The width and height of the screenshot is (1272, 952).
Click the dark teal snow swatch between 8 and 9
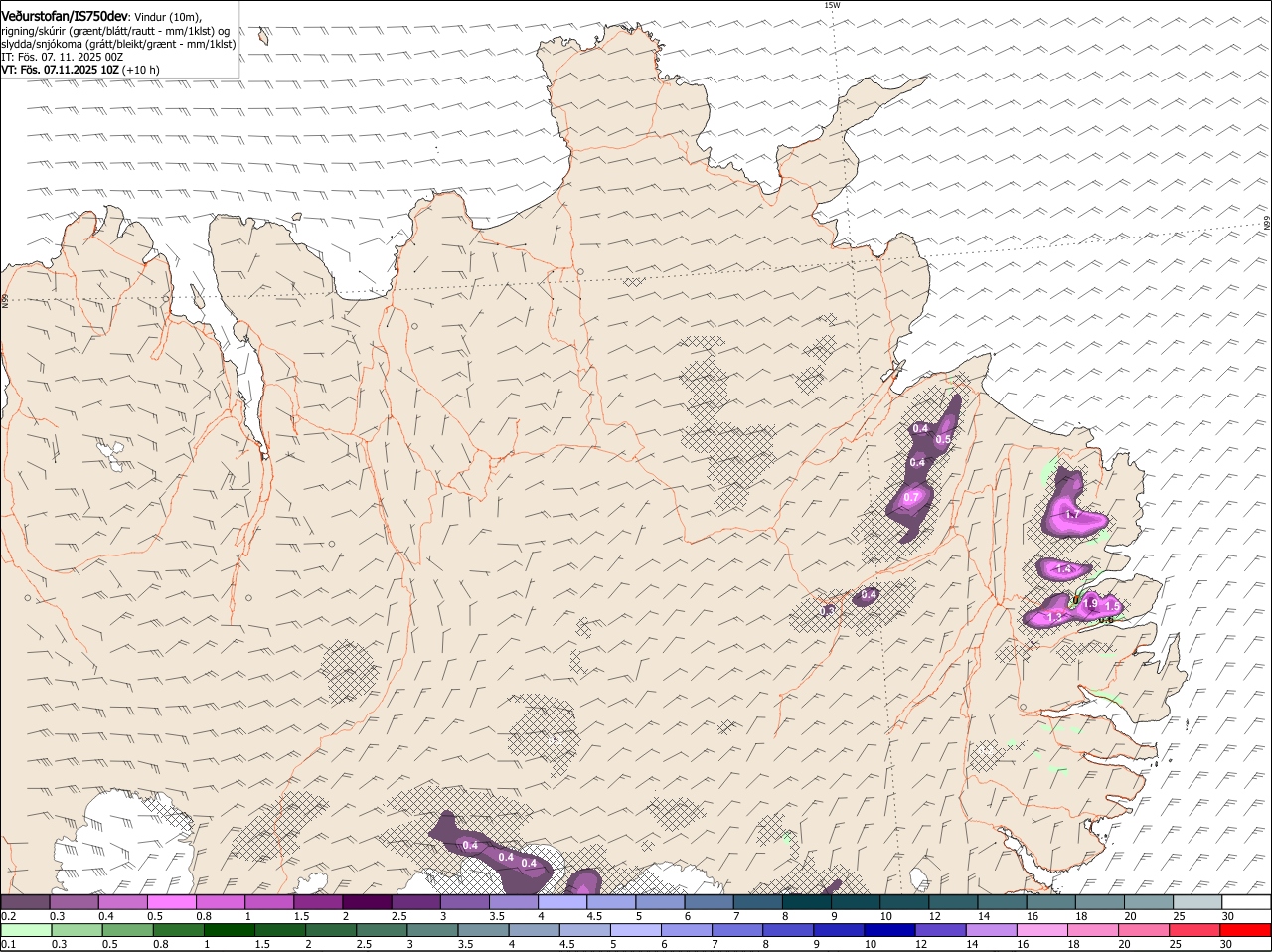tap(808, 902)
